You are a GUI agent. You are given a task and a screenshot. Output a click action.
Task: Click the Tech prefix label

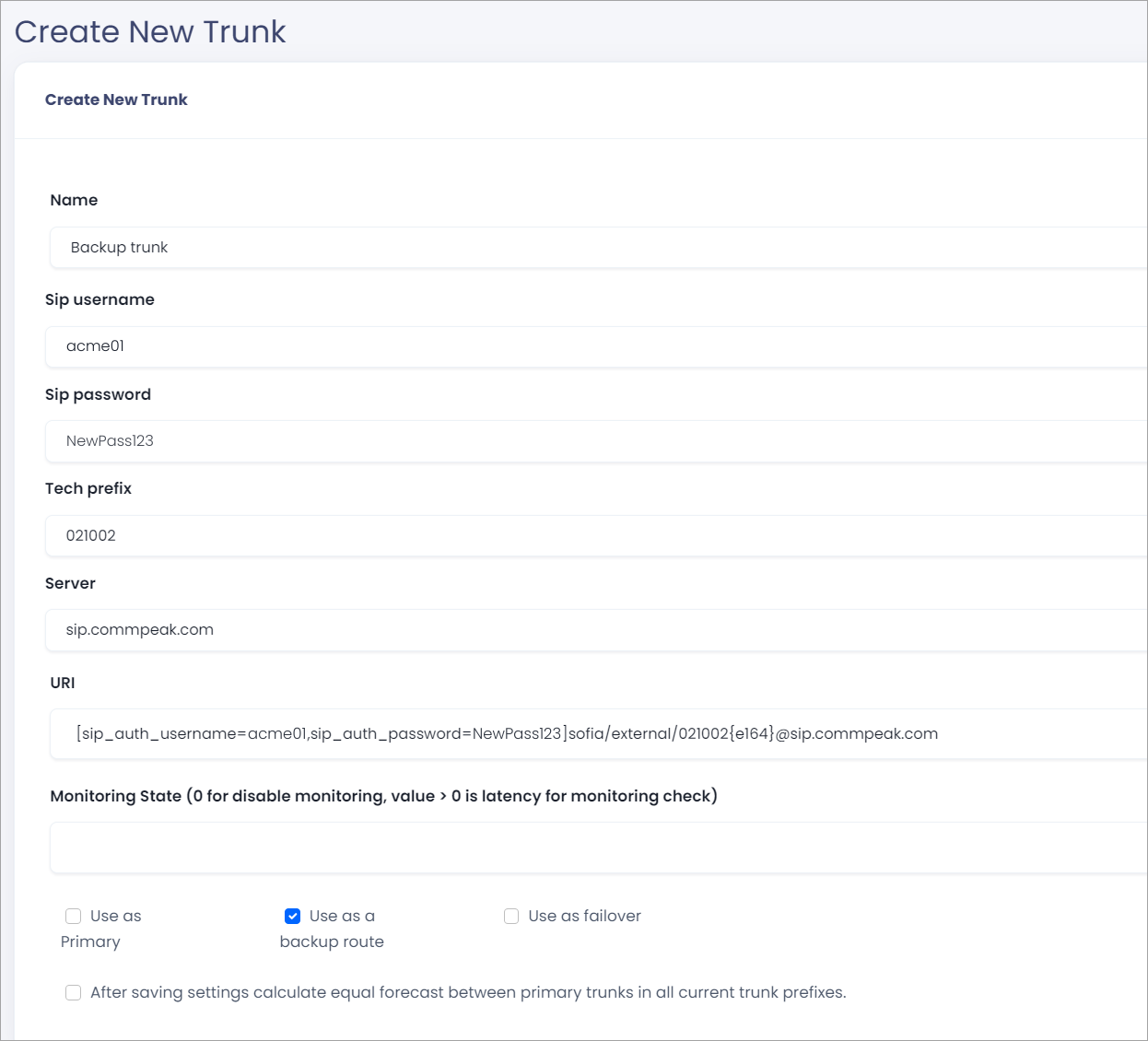pos(88,488)
